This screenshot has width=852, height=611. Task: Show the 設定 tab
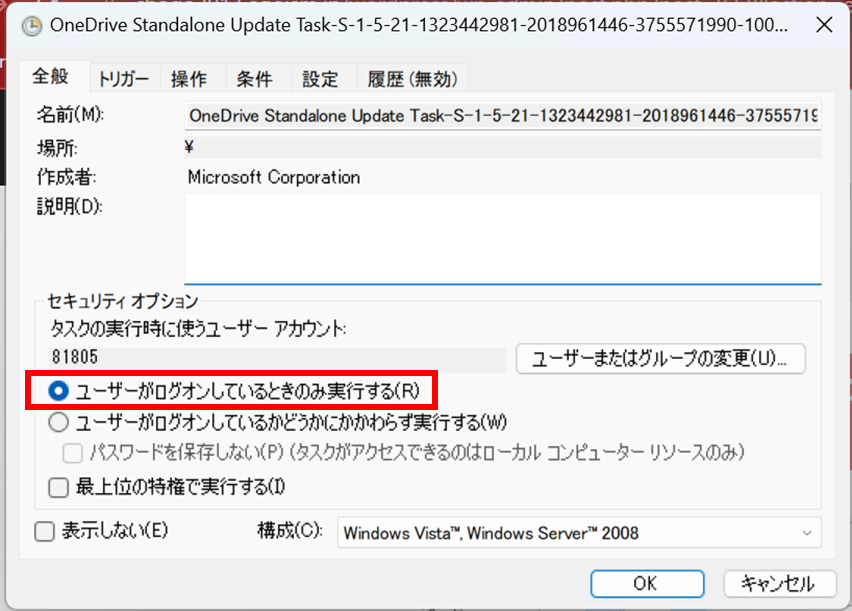[320, 79]
